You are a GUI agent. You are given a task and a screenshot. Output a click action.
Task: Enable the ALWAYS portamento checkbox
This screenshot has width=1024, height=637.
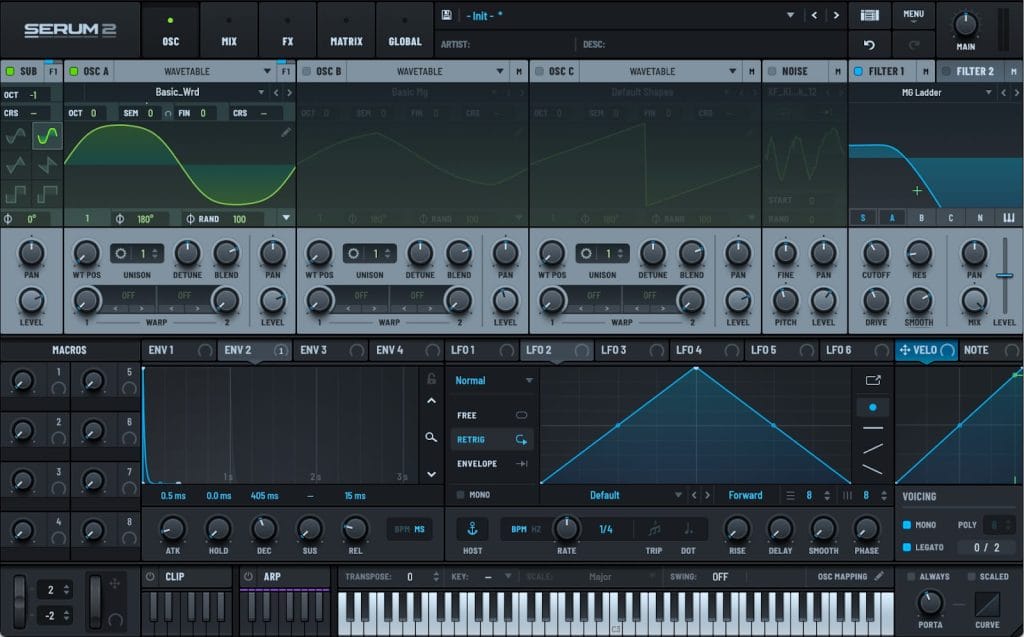click(x=911, y=577)
